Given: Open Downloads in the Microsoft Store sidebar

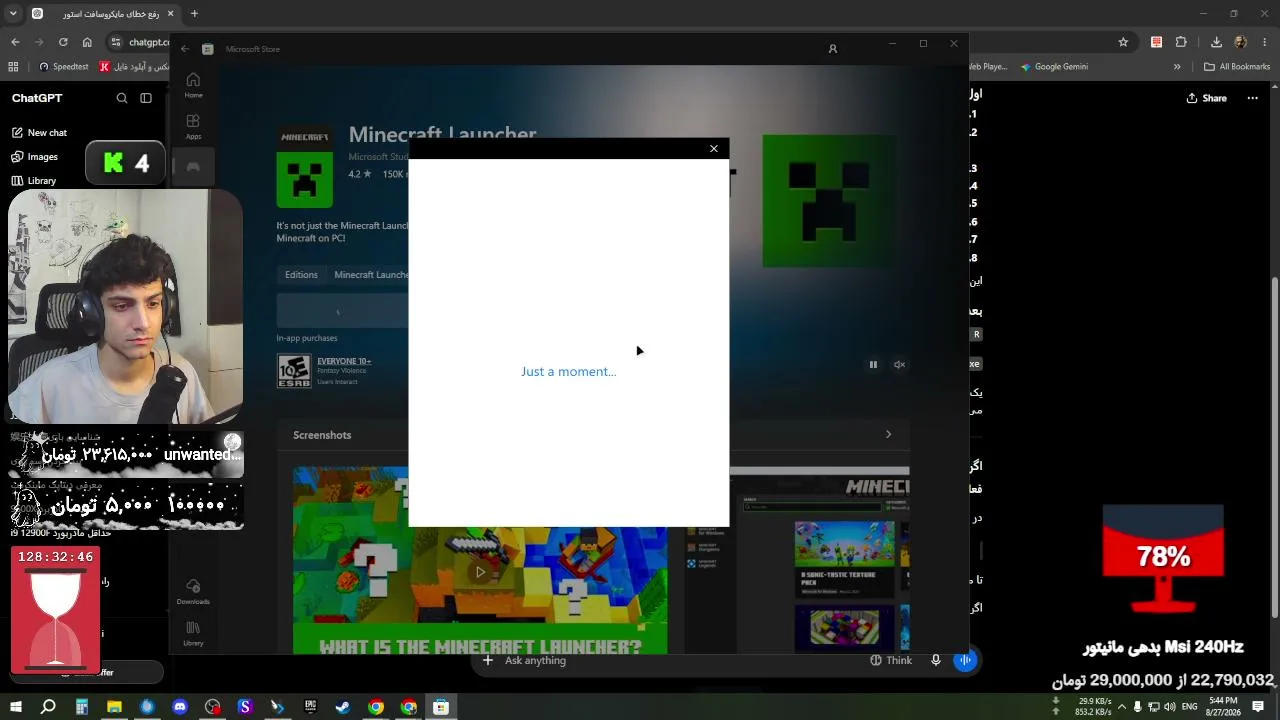Looking at the screenshot, I should [x=193, y=591].
